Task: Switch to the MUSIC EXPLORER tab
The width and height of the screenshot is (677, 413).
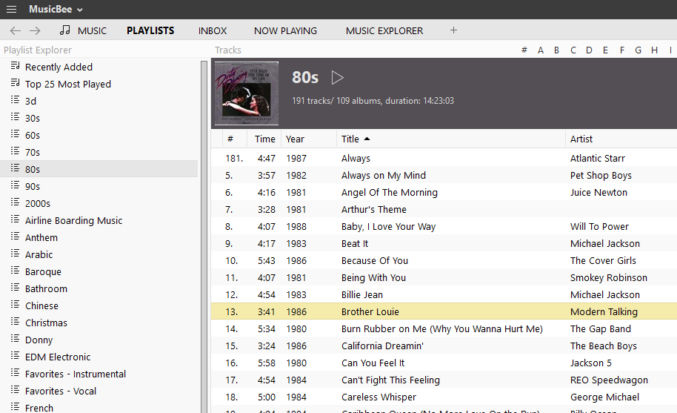Action: pos(384,31)
